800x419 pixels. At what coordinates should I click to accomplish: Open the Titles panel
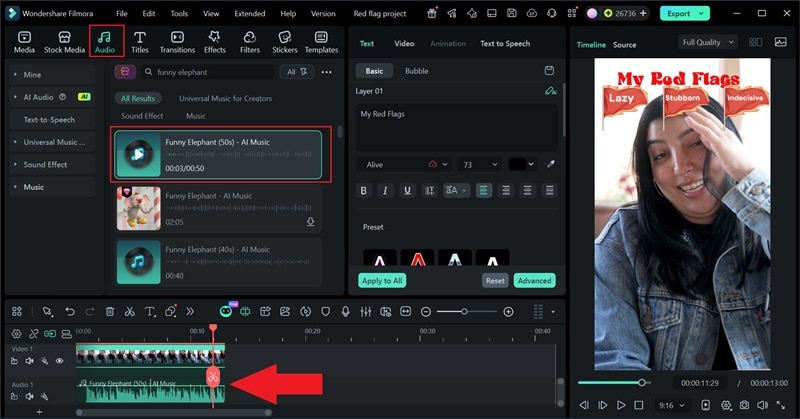139,42
